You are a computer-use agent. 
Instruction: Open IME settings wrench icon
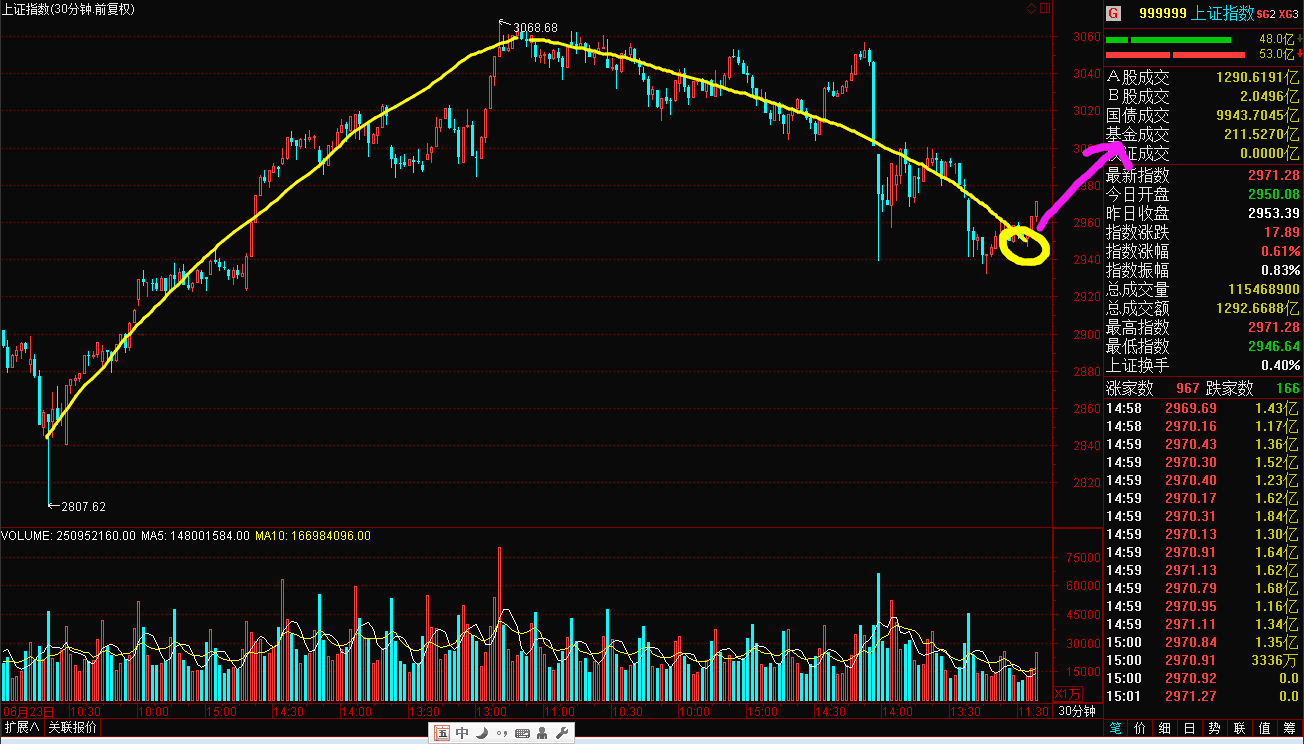click(x=563, y=734)
